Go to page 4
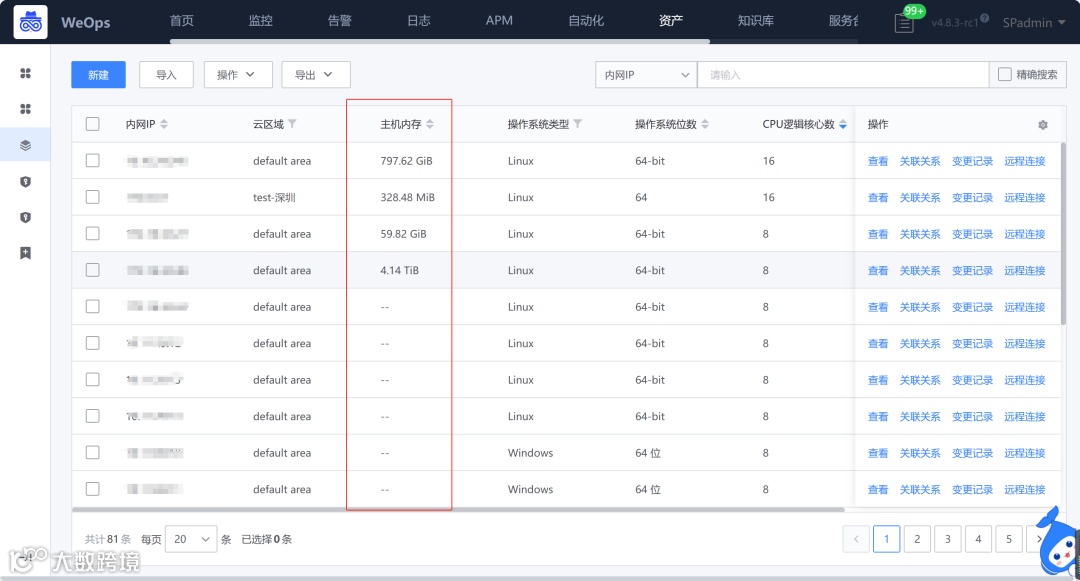The image size is (1080, 581). [x=978, y=539]
